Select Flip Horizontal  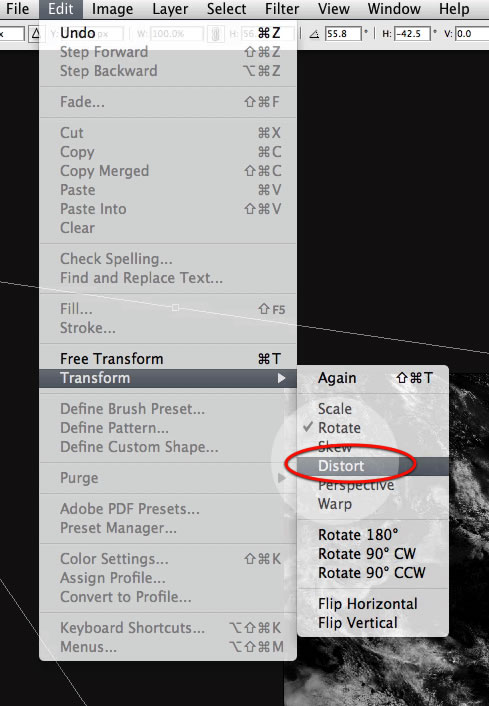(x=367, y=604)
